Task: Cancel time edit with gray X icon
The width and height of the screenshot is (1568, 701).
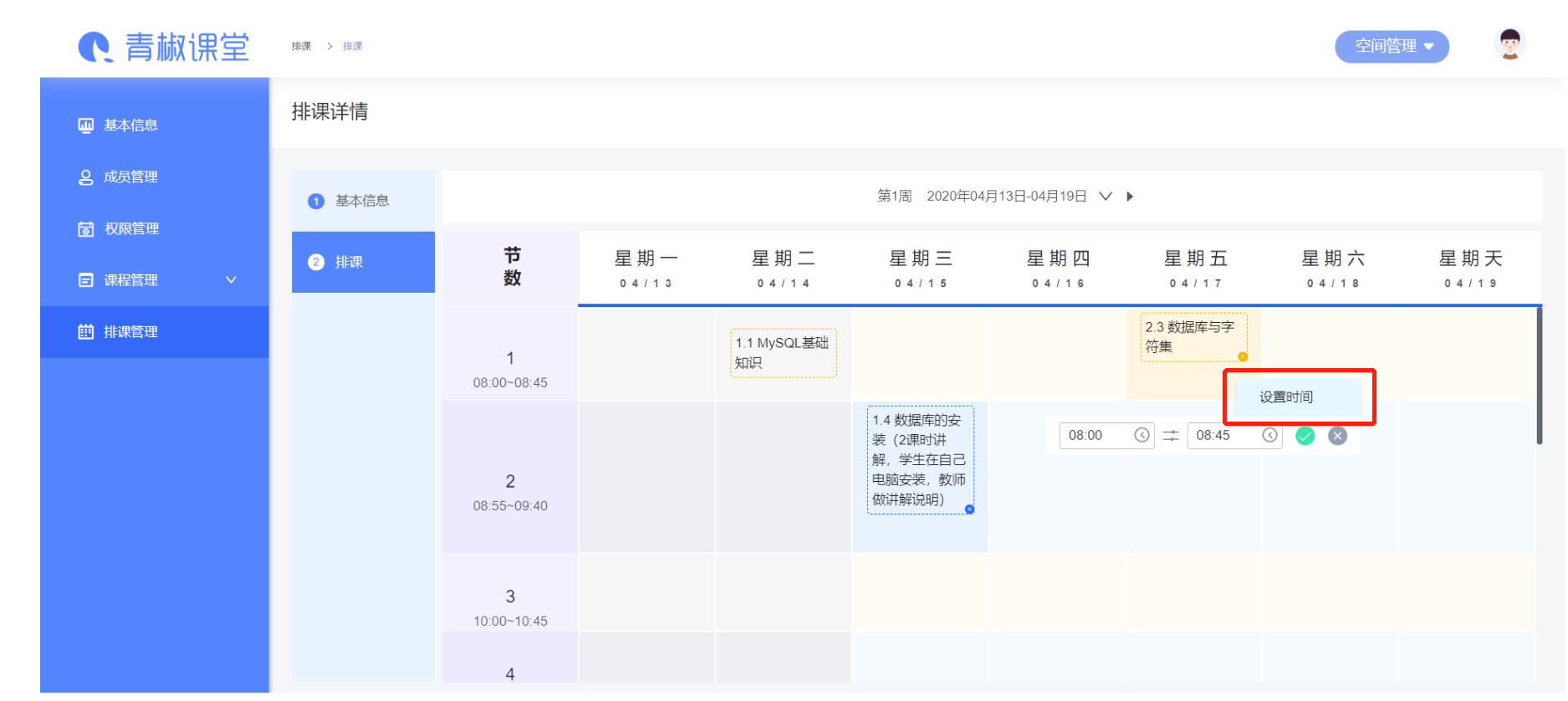Action: tap(1338, 436)
